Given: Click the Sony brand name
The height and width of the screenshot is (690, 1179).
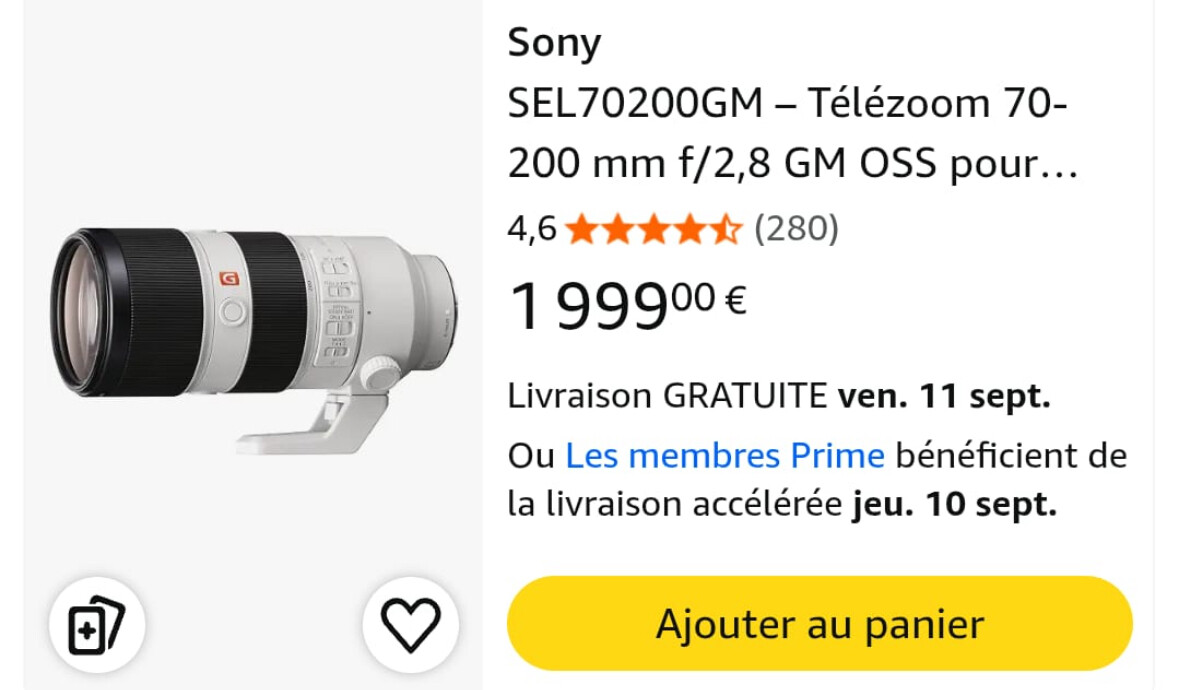Looking at the screenshot, I should click(555, 43).
